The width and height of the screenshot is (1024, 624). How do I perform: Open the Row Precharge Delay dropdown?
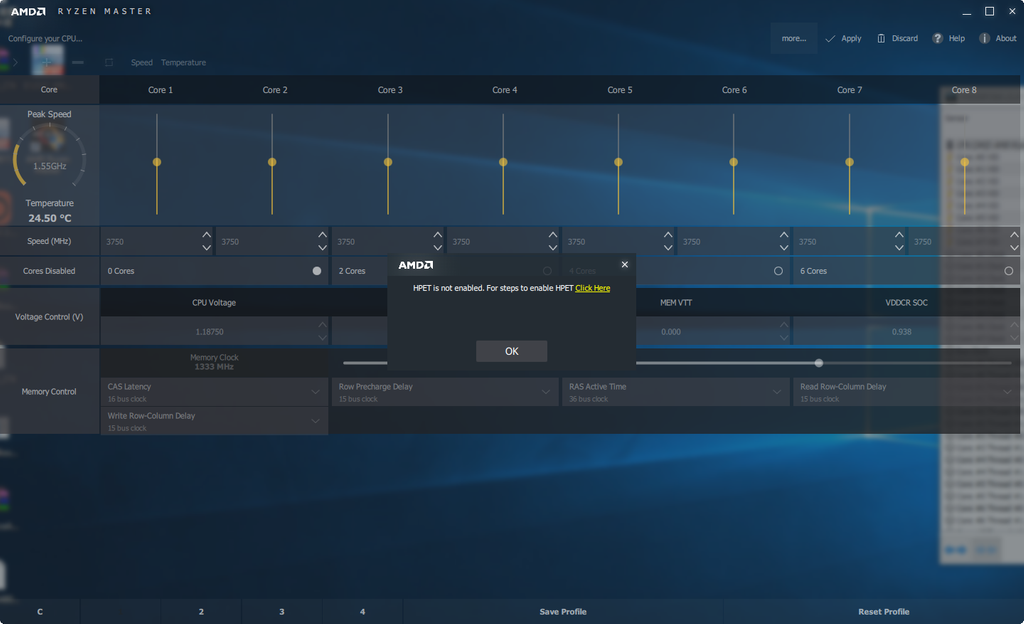(x=445, y=392)
